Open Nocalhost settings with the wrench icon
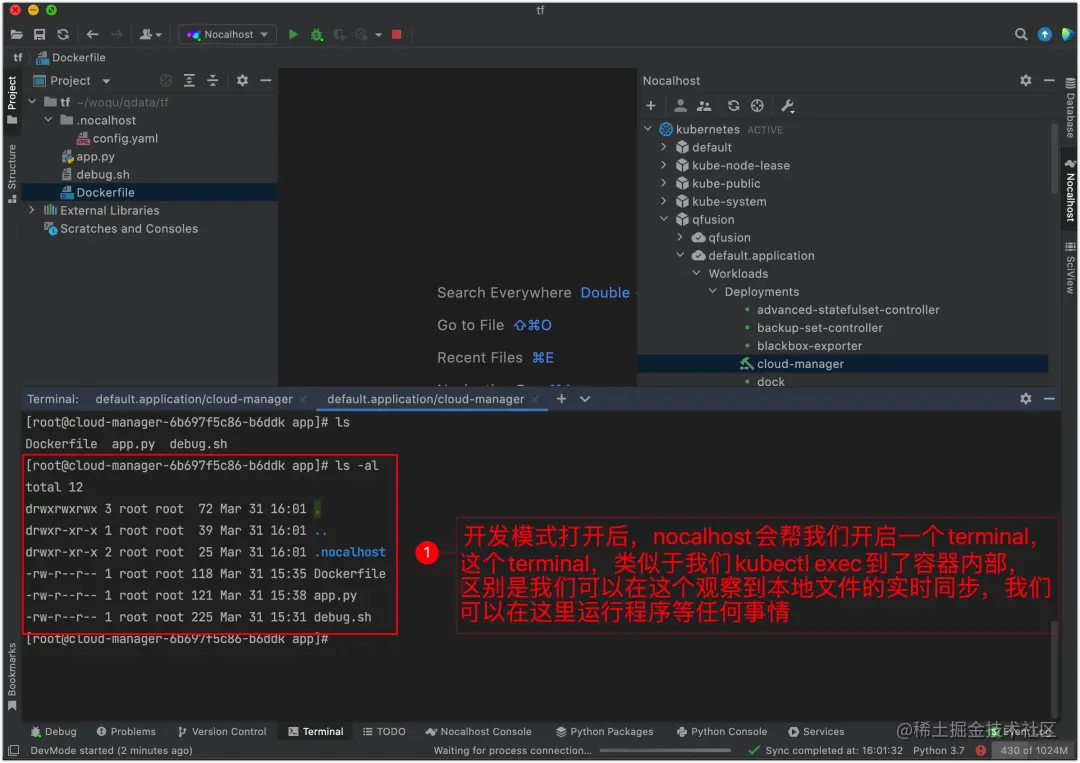1080x763 pixels. [x=787, y=105]
